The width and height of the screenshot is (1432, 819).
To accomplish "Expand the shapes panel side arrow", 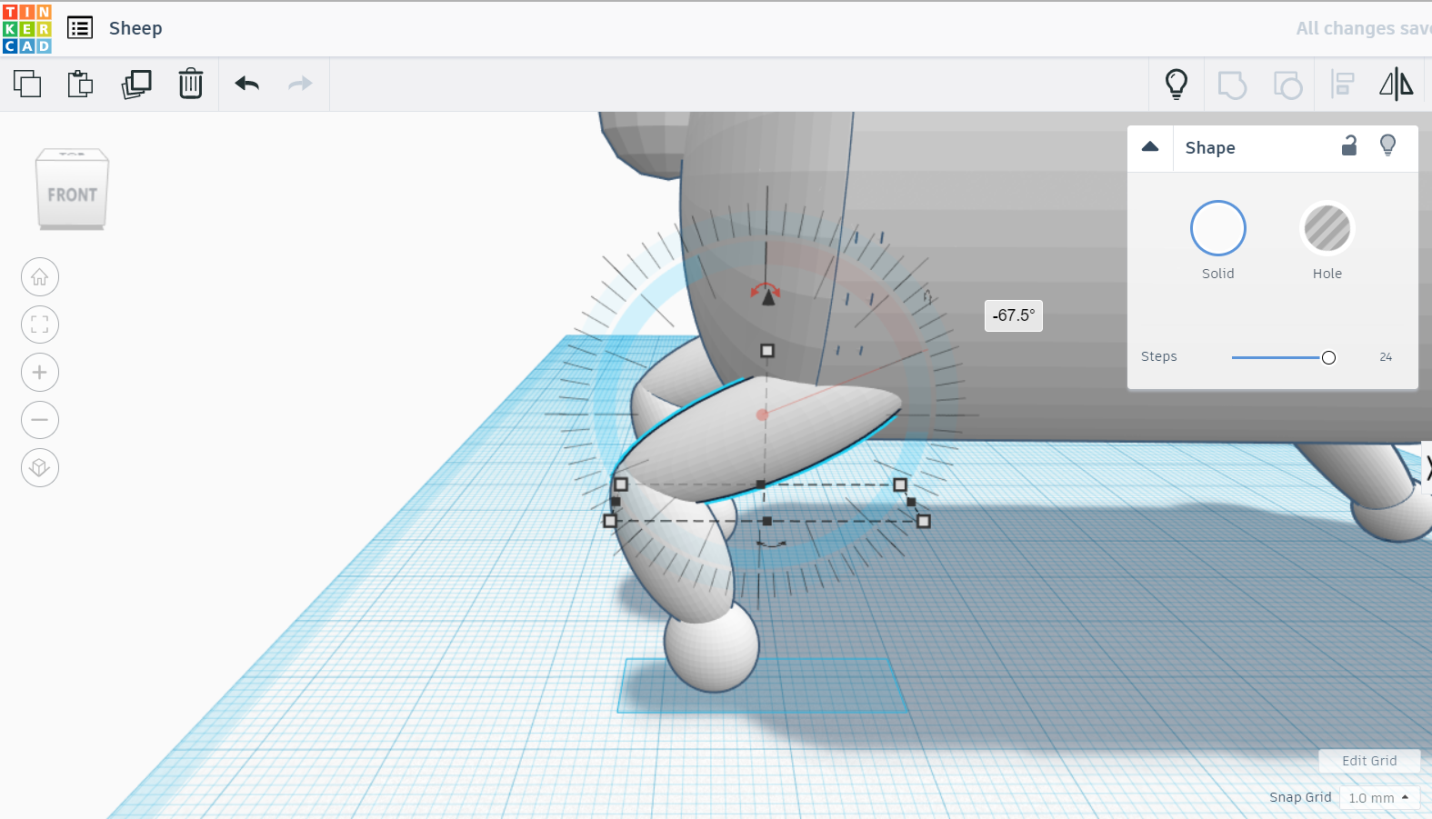I will click(1427, 467).
